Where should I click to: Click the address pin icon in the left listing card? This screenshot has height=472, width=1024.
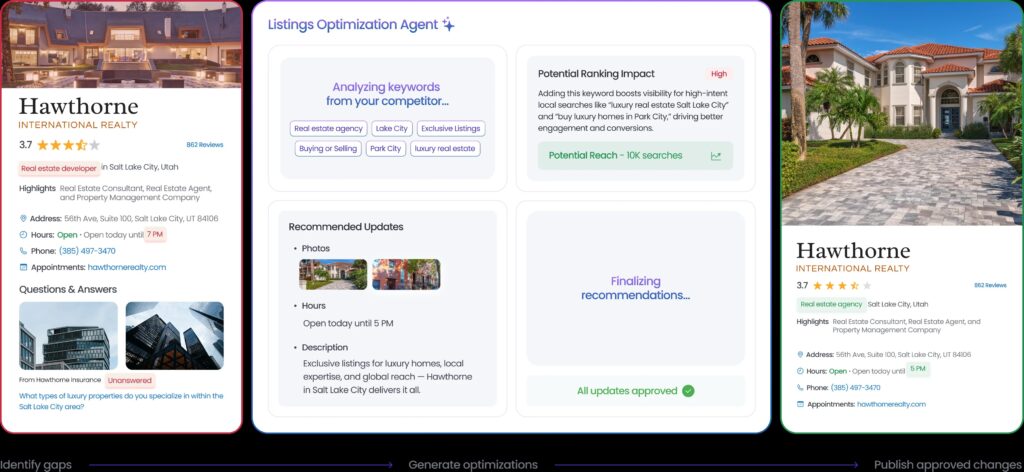click(23, 218)
